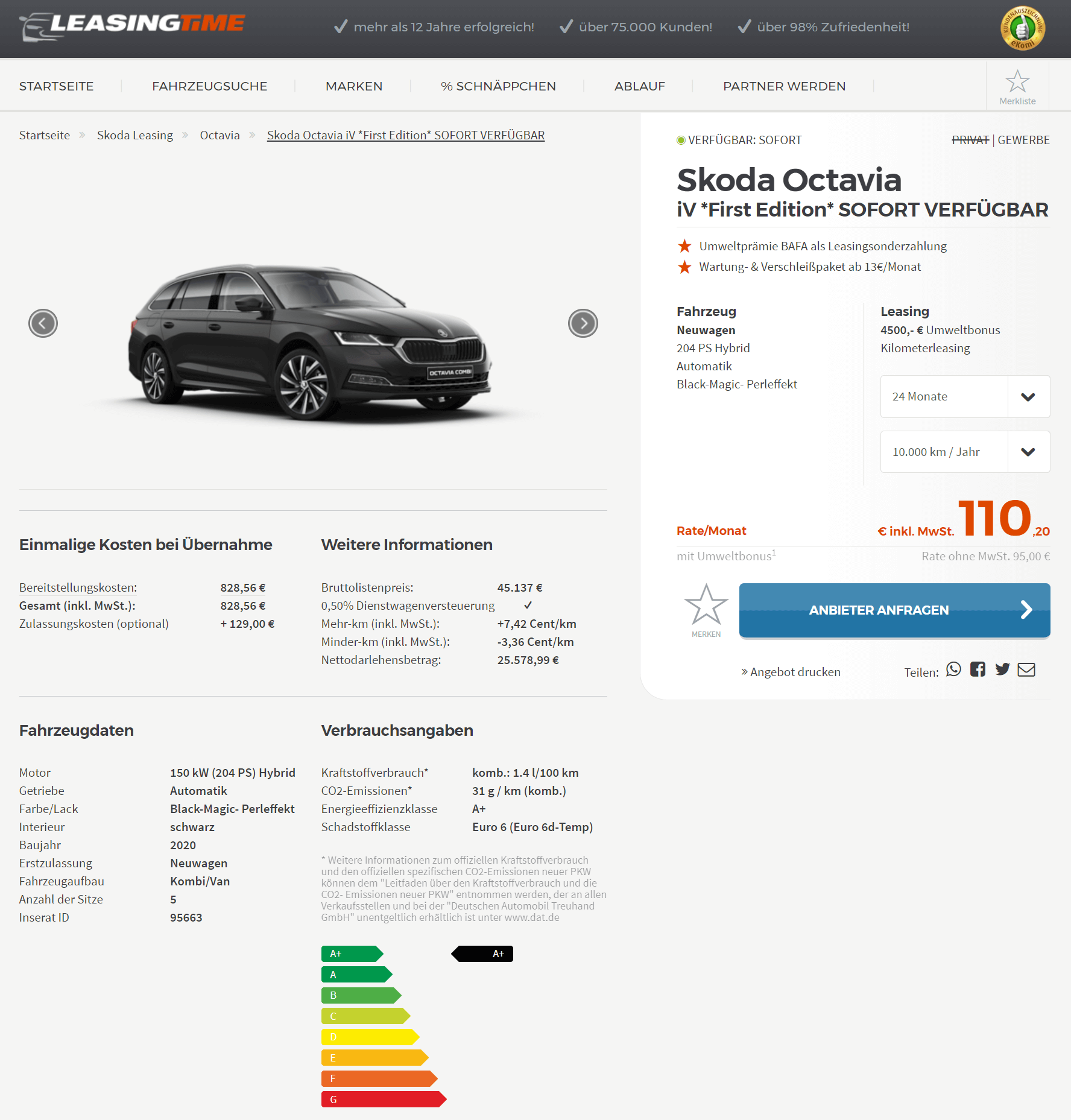Click the light green C efficiency bar
This screenshot has width=1071, height=1120.
click(366, 1016)
